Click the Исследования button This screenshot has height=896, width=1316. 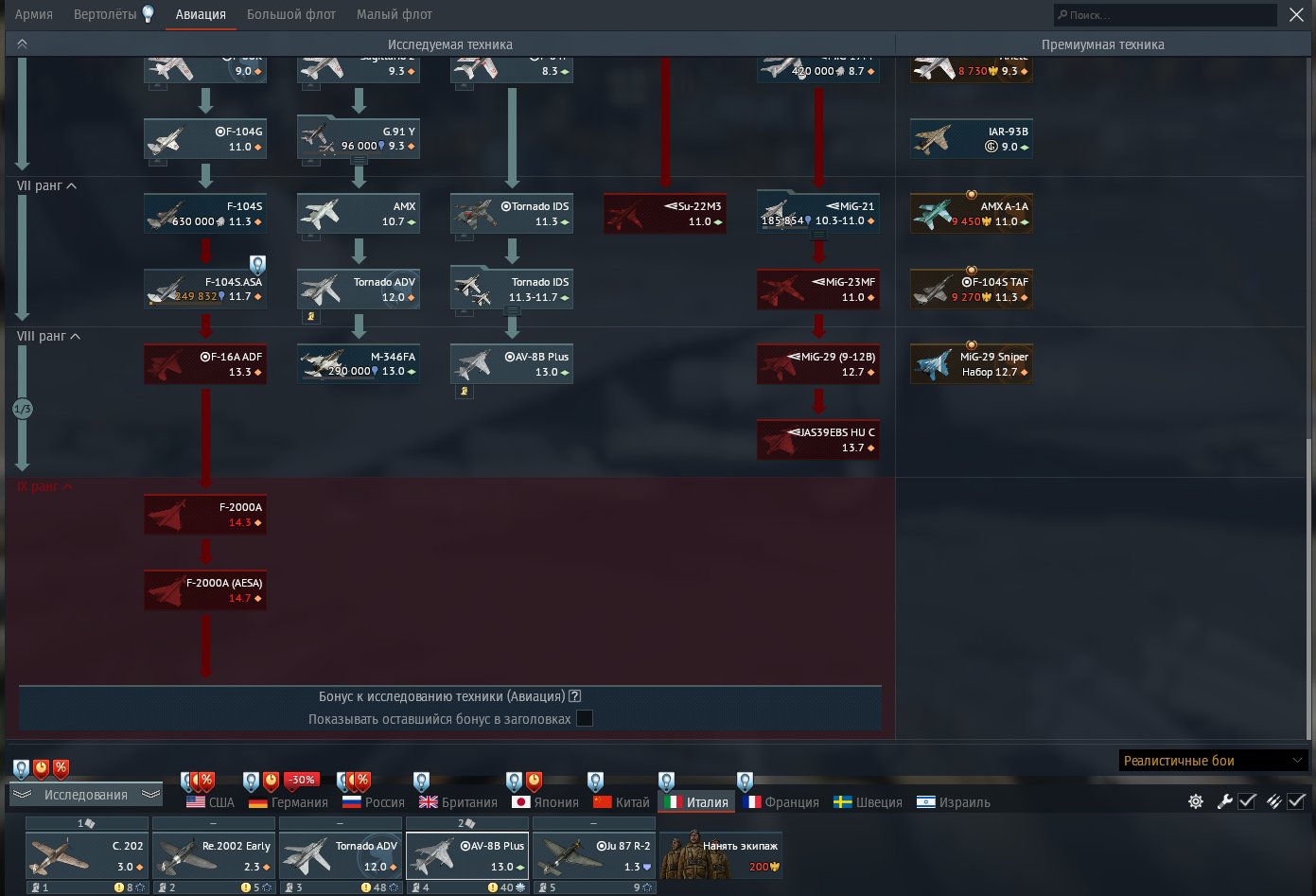(86, 795)
